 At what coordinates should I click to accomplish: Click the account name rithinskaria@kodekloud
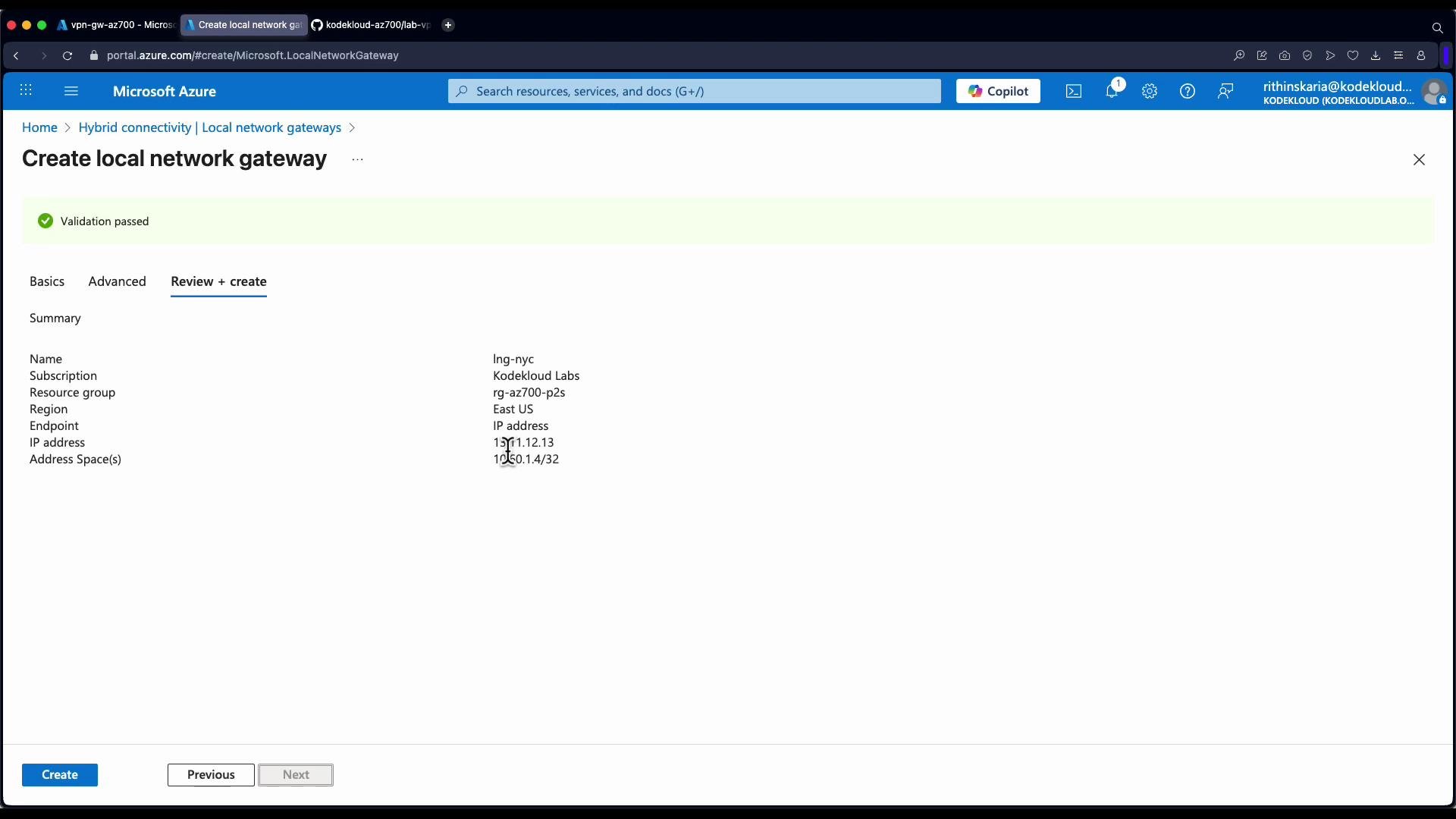tap(1337, 86)
